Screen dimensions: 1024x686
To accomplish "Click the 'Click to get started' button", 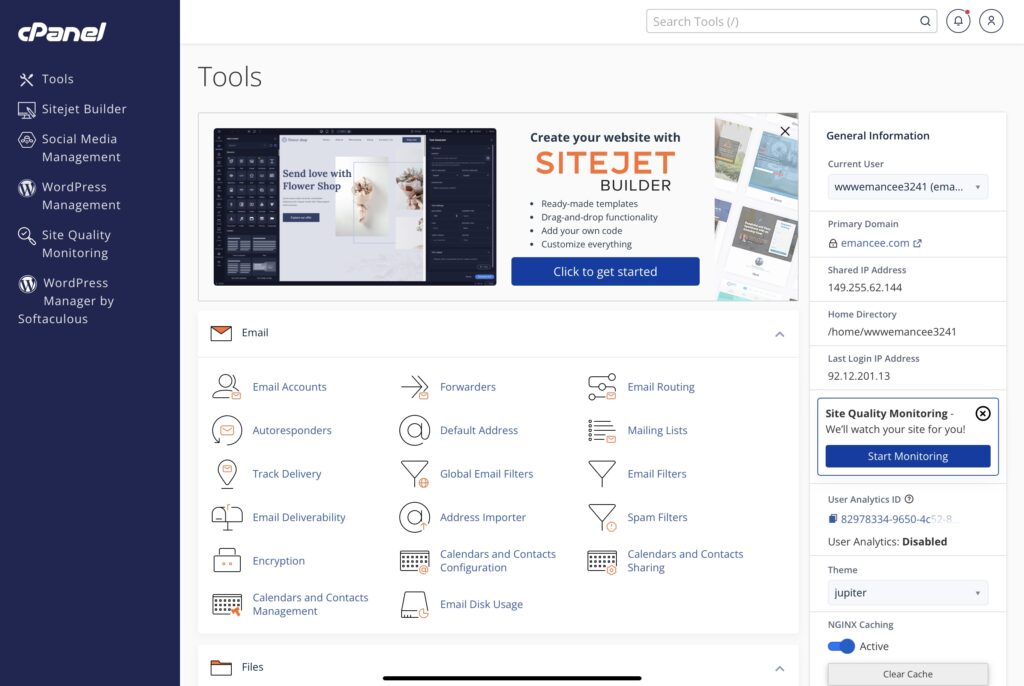I will [x=605, y=271].
